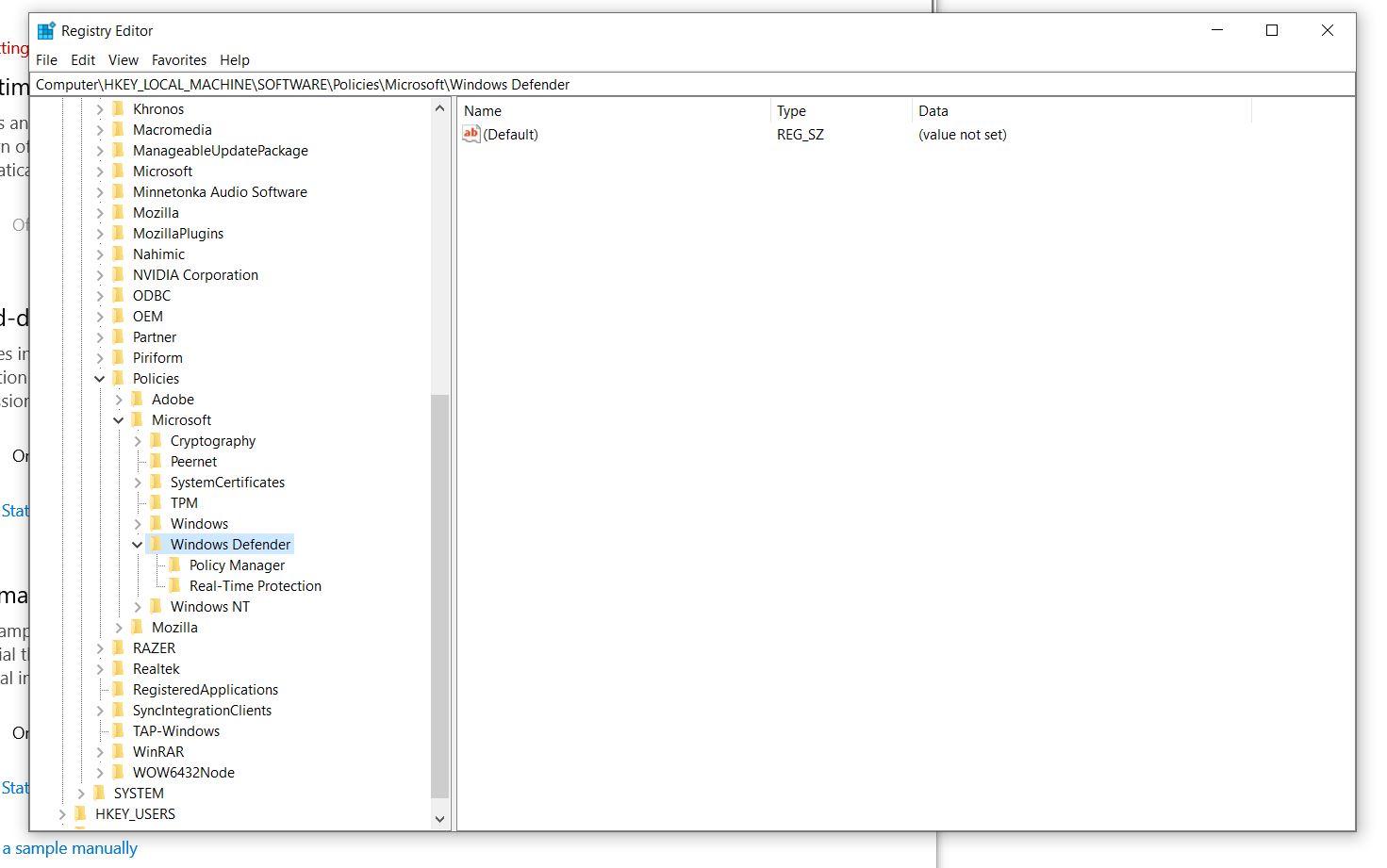Click the Real-Time Protection folder icon
This screenshot has width=1387, height=868.
tap(174, 585)
